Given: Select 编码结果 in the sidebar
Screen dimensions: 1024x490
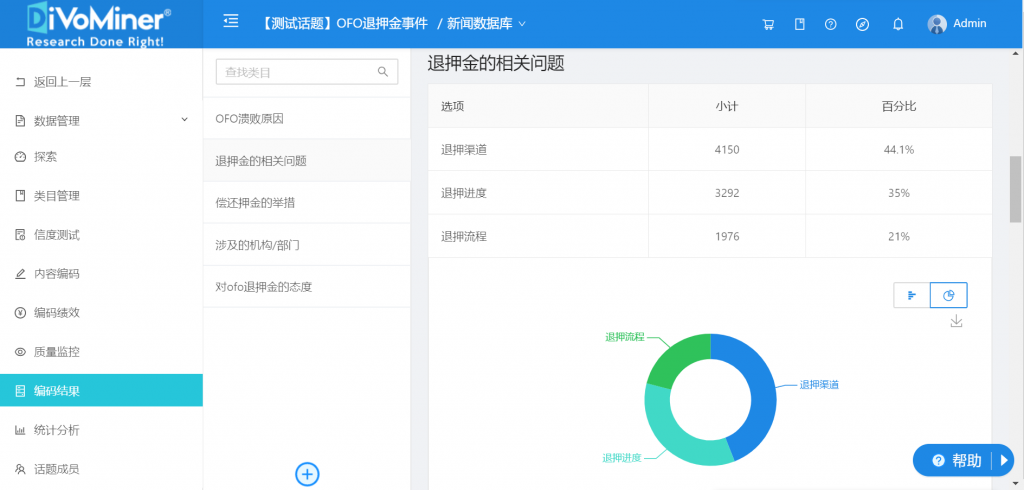Looking at the screenshot, I should click(x=101, y=391).
